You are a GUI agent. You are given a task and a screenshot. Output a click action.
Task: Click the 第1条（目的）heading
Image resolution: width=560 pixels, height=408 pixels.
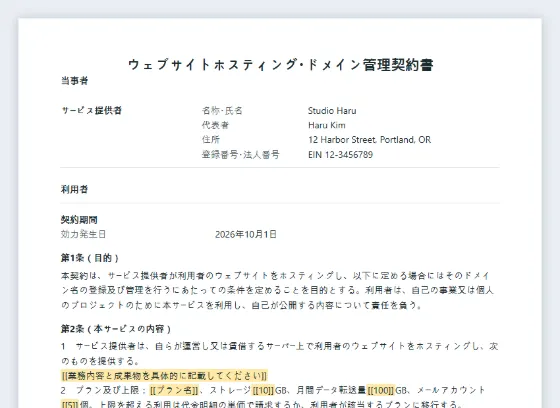pyautogui.click(x=90, y=258)
